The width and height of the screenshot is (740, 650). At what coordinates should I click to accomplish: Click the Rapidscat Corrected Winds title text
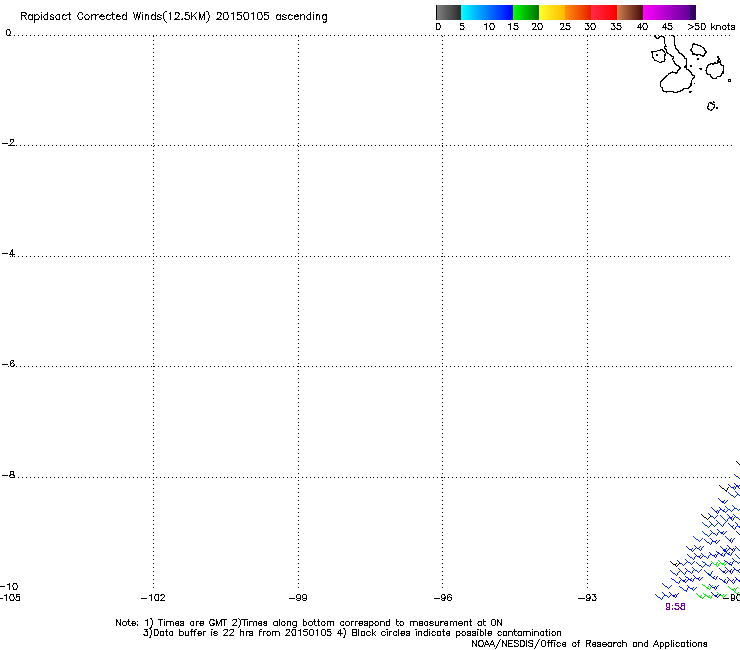point(174,17)
